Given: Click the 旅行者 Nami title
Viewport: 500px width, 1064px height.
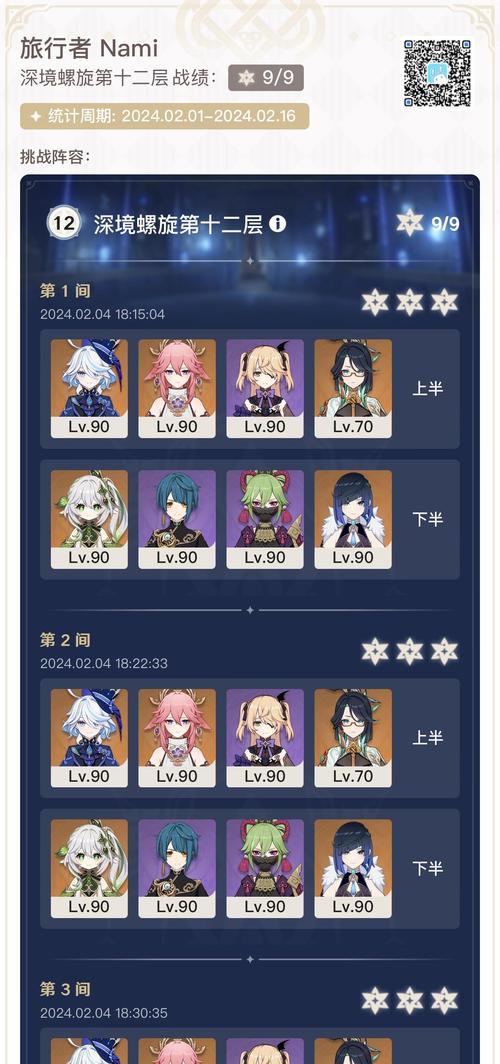Looking at the screenshot, I should click(x=89, y=48).
